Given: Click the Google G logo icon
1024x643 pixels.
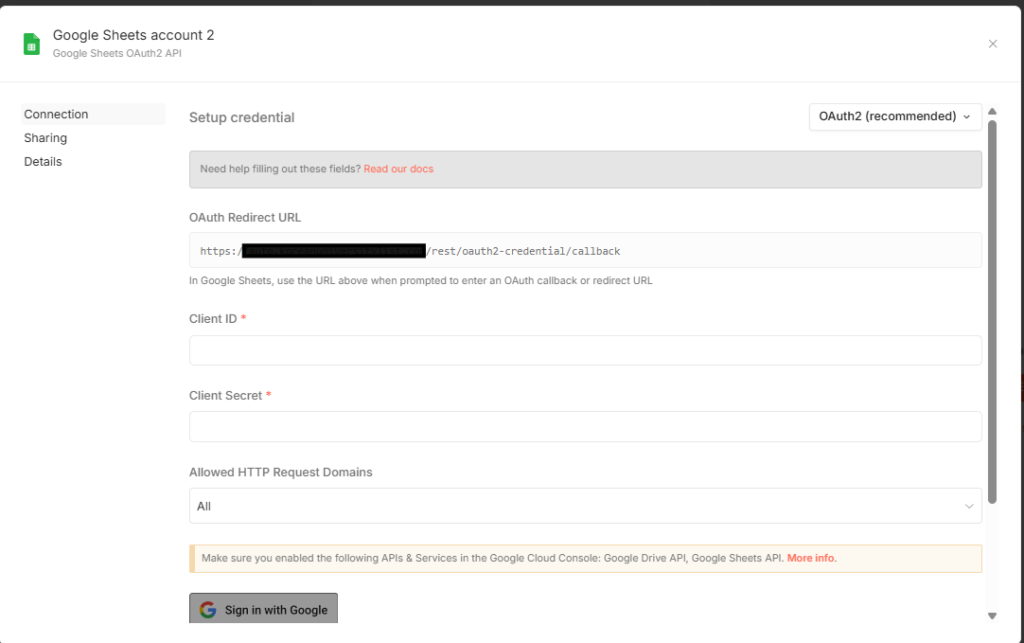Looking at the screenshot, I should pyautogui.click(x=208, y=610).
